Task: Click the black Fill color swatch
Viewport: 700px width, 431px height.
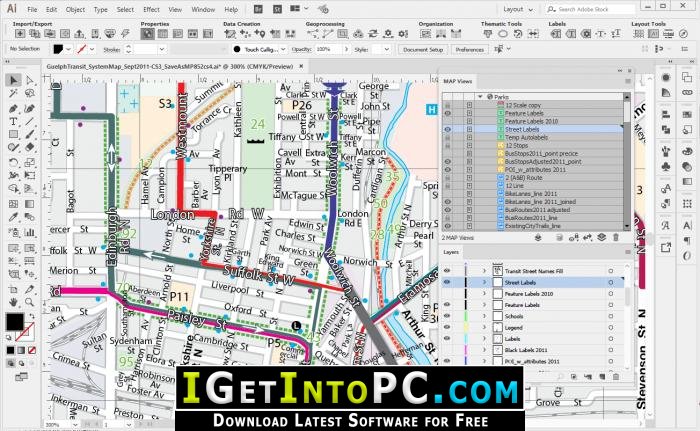Action: pos(14,322)
